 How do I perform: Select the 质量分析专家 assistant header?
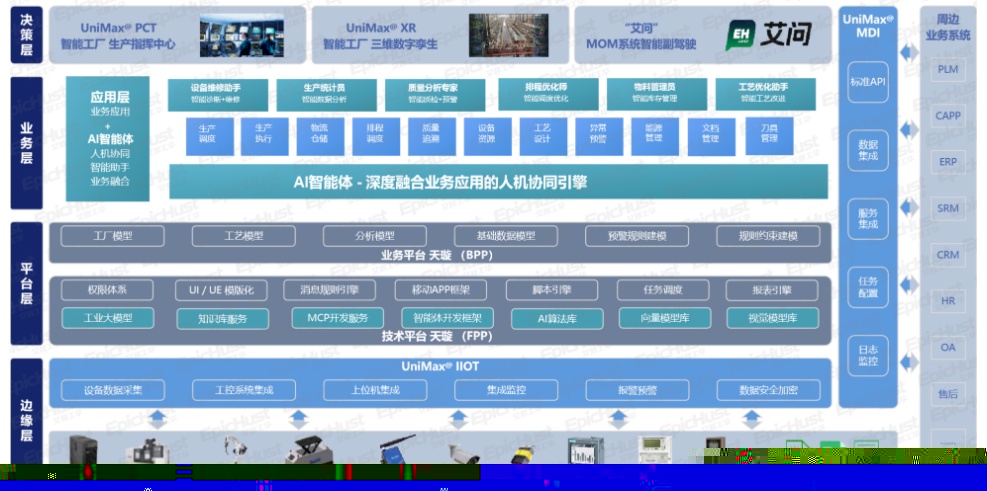(433, 93)
